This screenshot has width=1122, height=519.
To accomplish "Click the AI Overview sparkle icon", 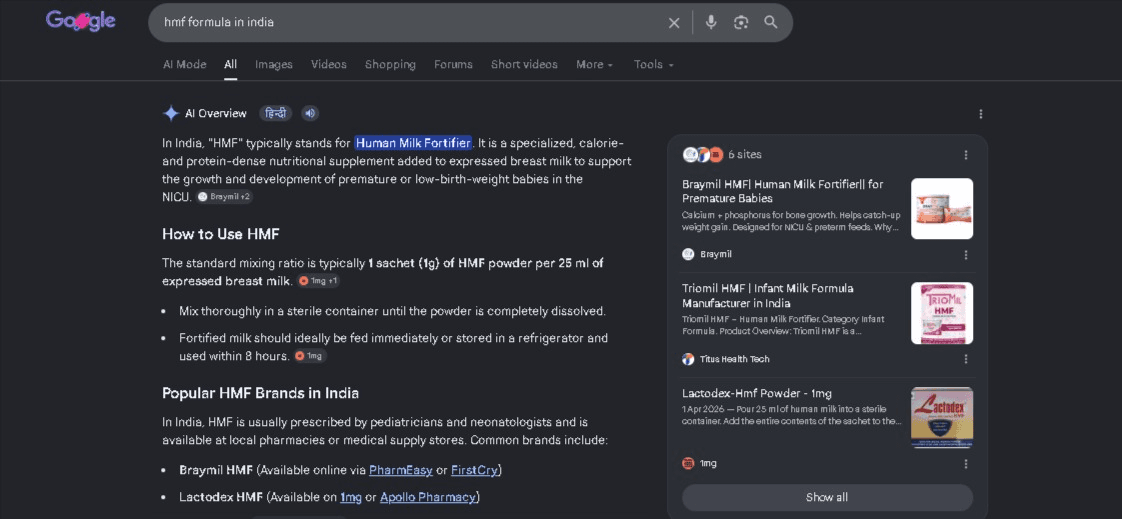I will click(171, 113).
